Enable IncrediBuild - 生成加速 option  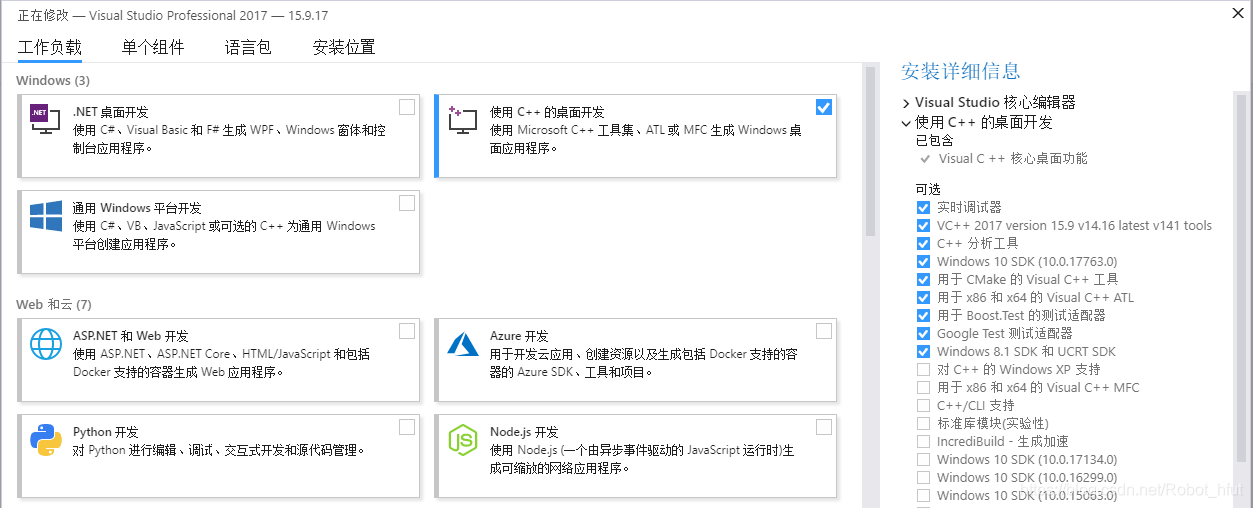coord(923,441)
